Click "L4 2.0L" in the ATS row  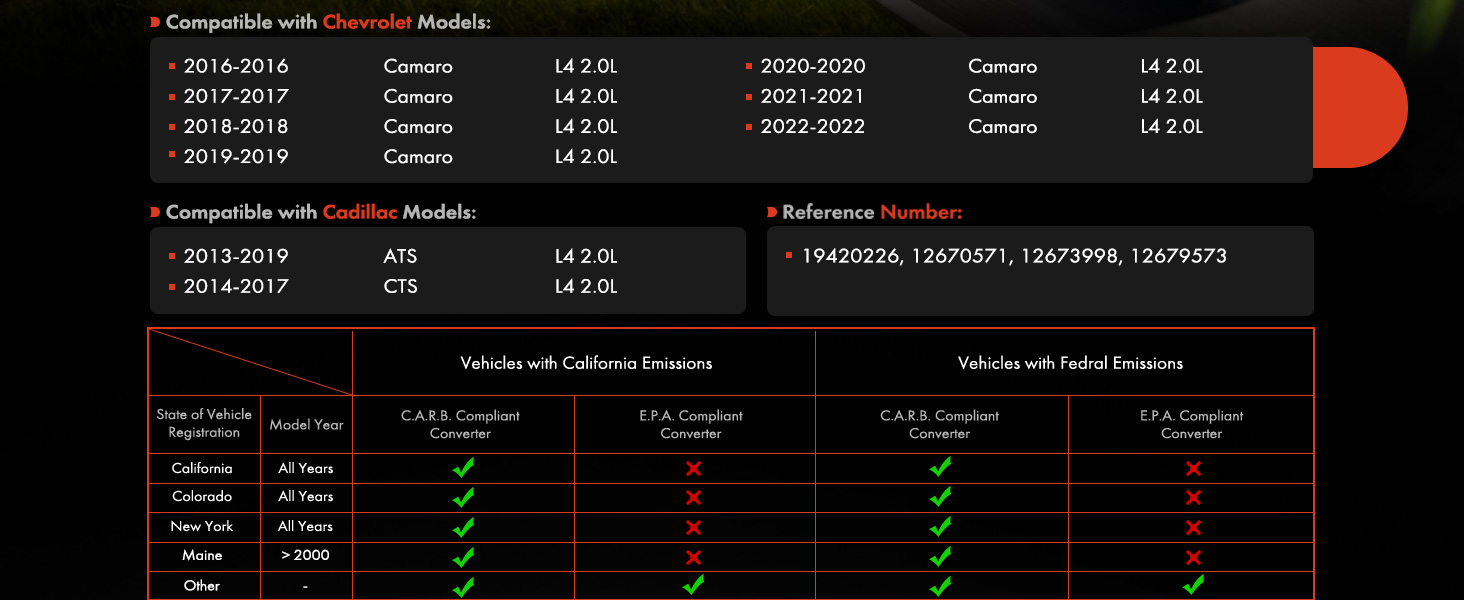586,256
